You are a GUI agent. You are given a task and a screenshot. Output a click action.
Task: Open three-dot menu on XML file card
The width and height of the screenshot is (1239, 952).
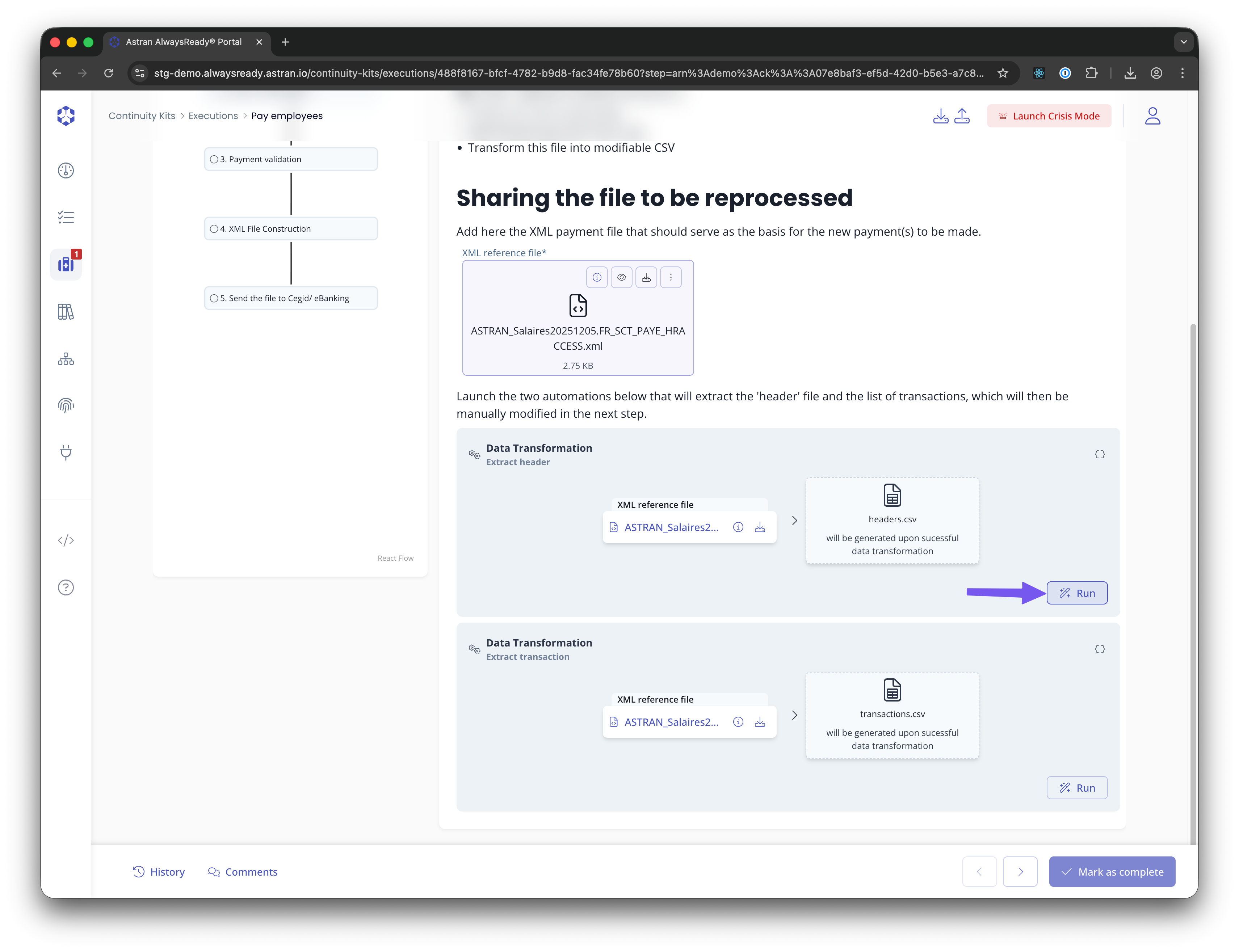(671, 277)
